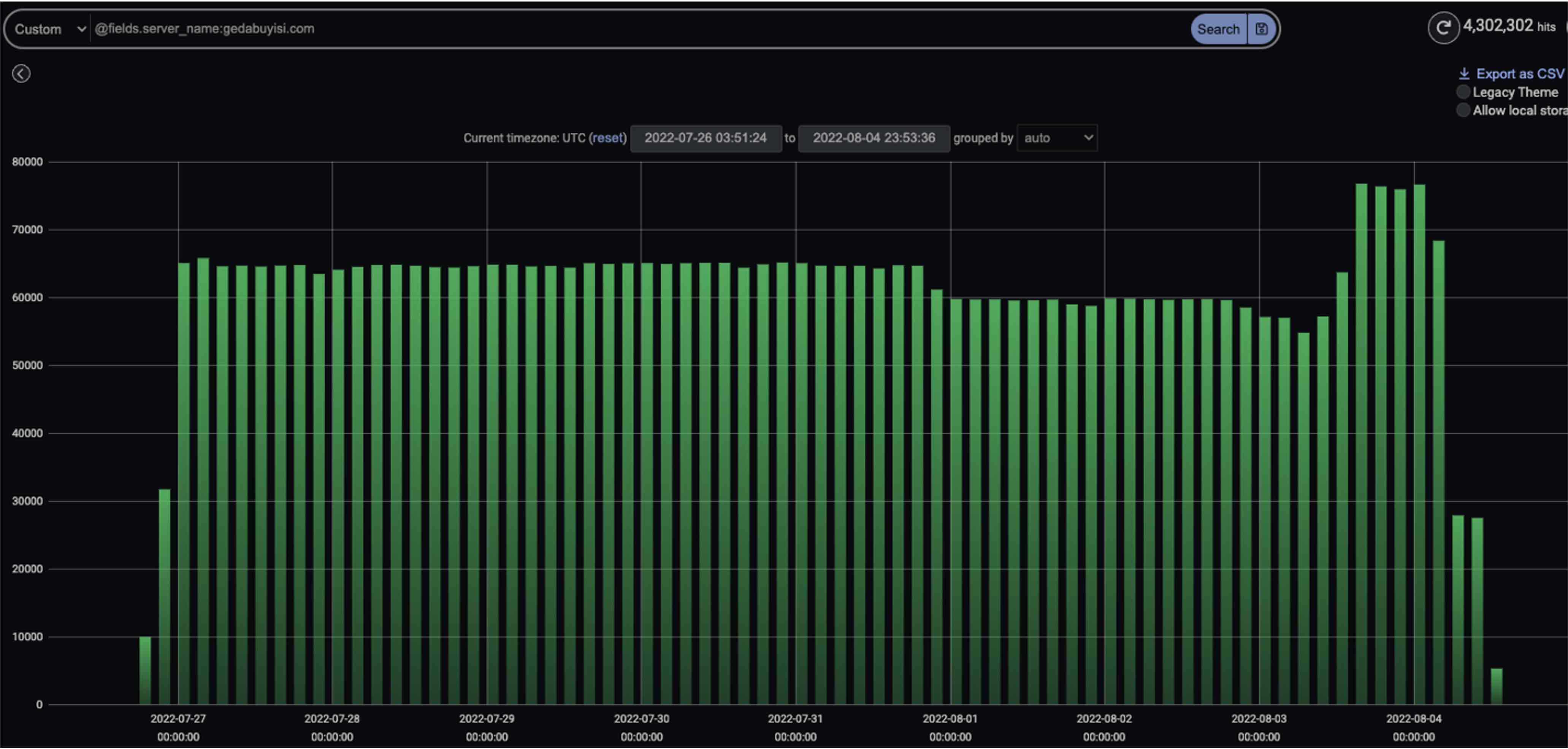Click the back arrow circle icon
This screenshot has width=1568, height=749.
pyautogui.click(x=21, y=74)
